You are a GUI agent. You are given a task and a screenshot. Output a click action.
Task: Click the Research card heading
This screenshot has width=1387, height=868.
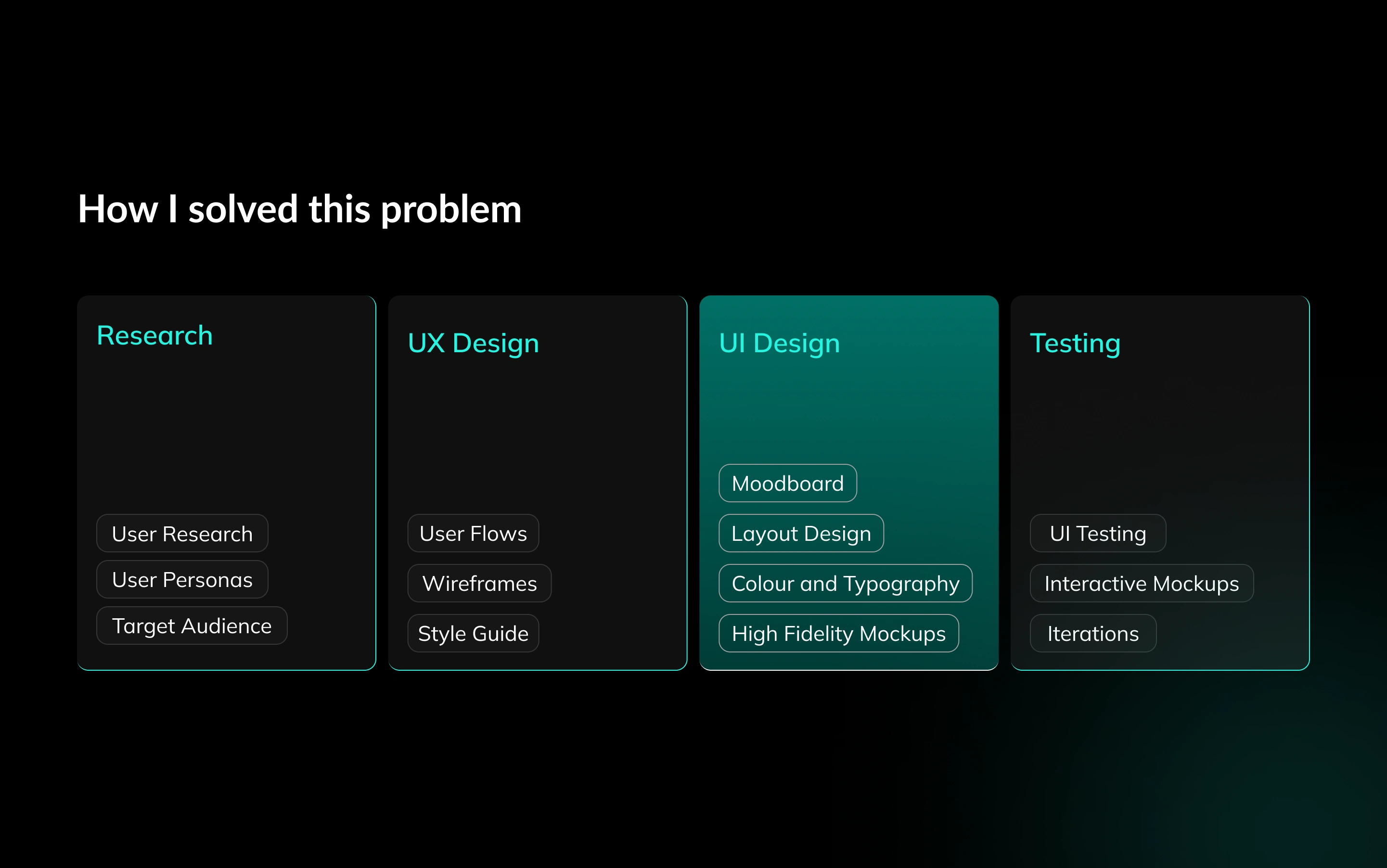point(154,335)
